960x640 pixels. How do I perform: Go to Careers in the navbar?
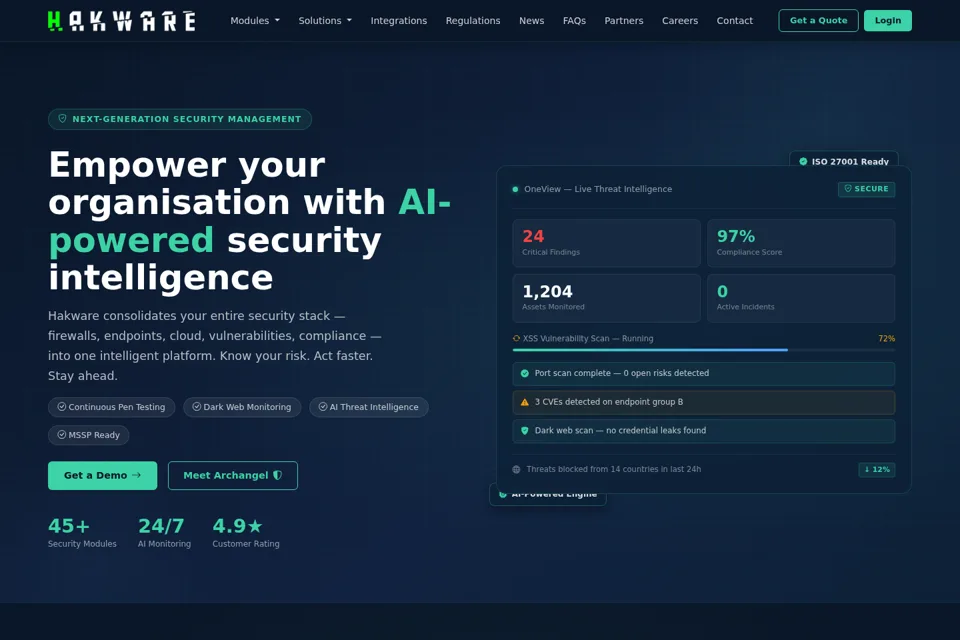pyautogui.click(x=680, y=21)
